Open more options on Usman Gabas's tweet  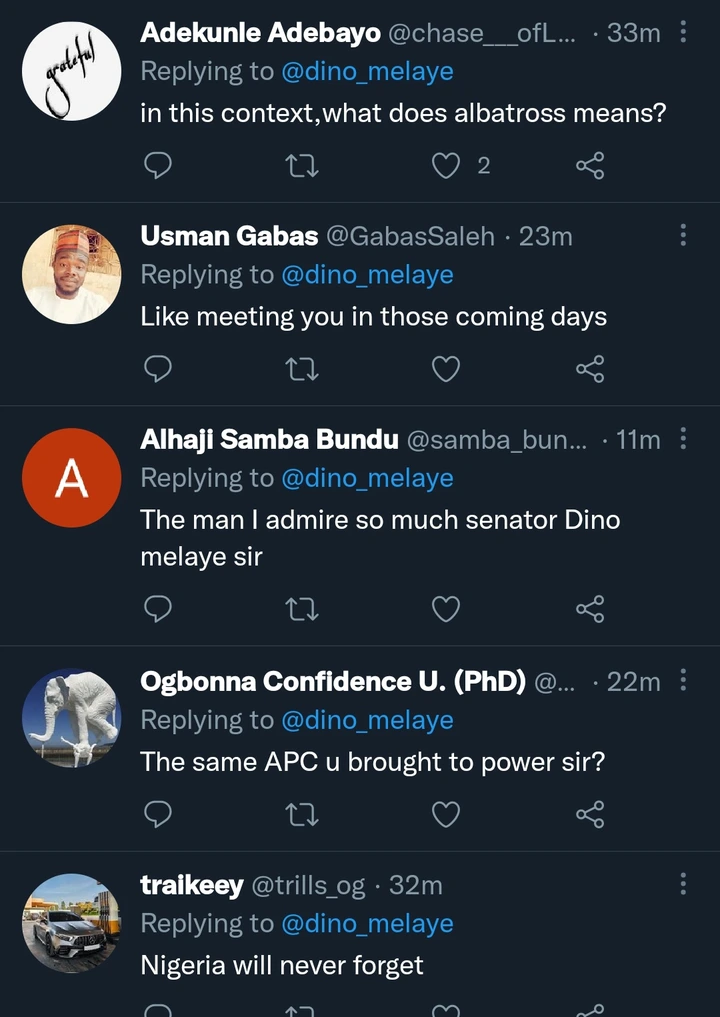(x=683, y=236)
